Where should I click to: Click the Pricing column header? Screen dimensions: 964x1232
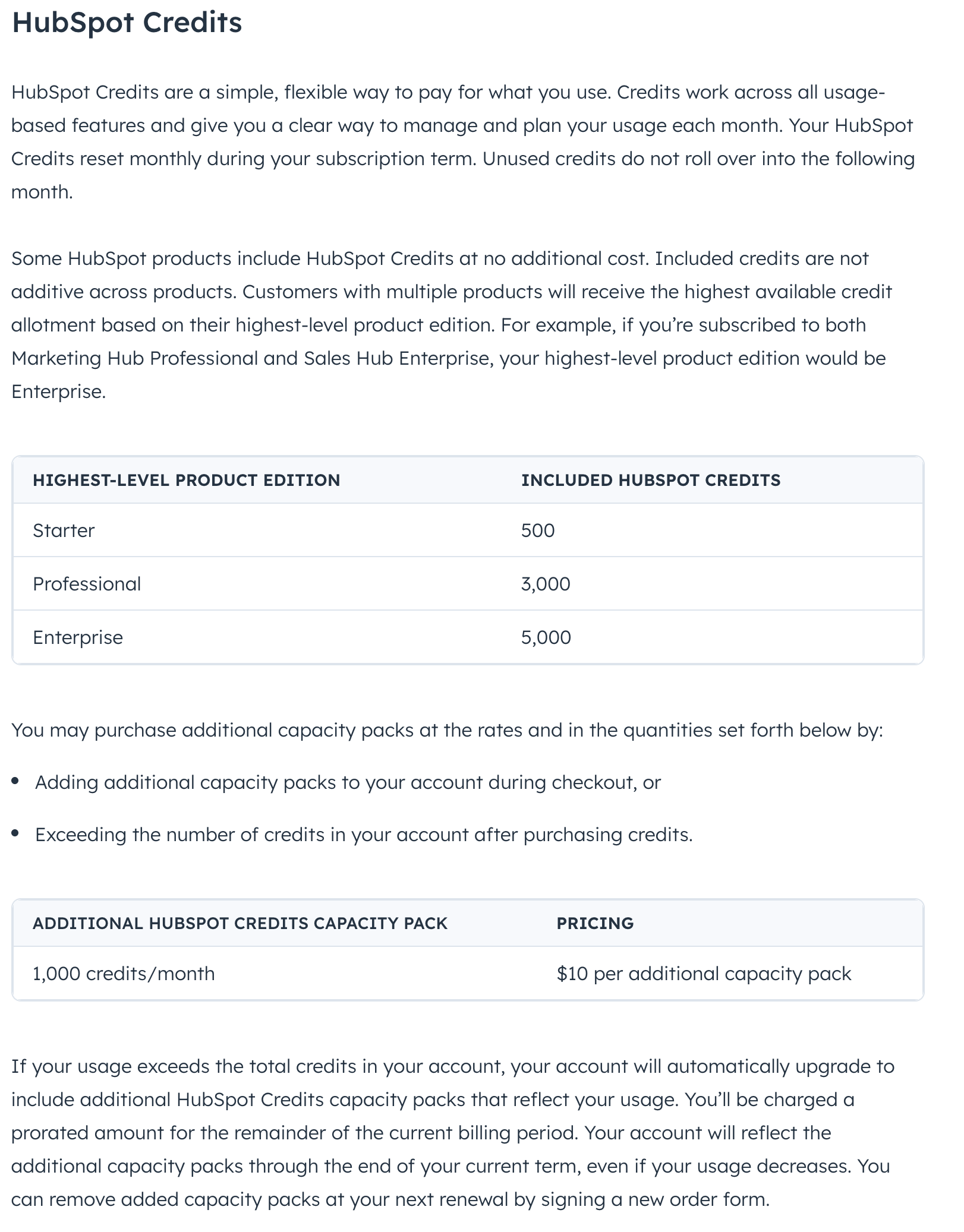coord(595,923)
